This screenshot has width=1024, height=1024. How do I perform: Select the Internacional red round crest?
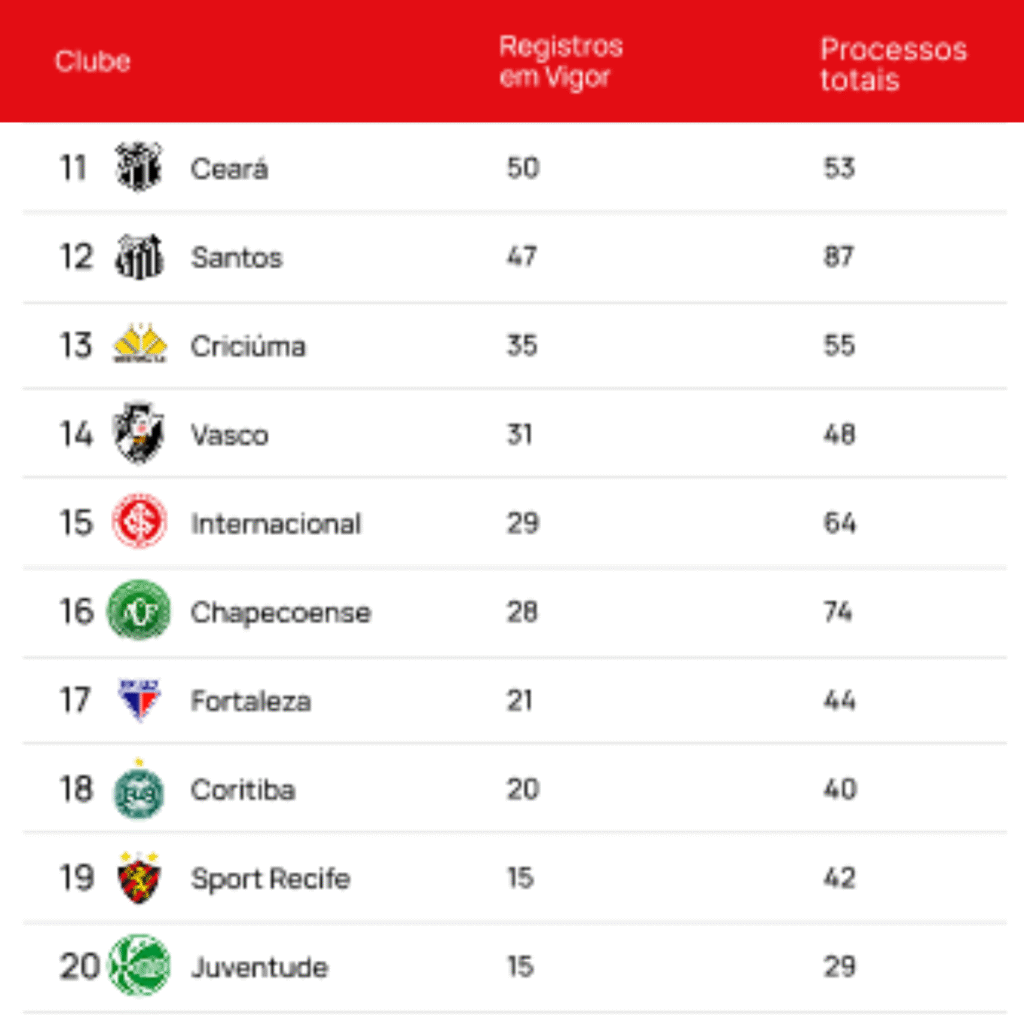(x=139, y=522)
